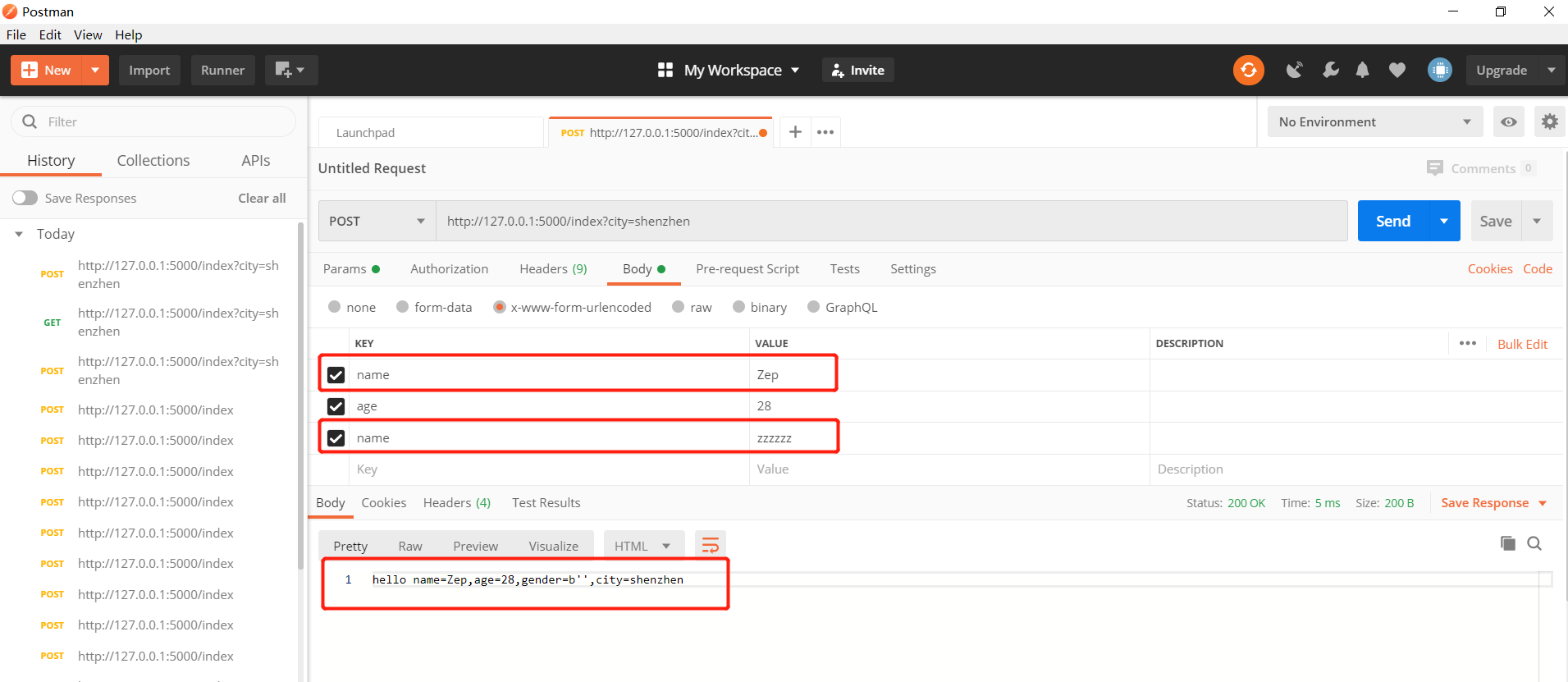Open the View menu

[88, 34]
